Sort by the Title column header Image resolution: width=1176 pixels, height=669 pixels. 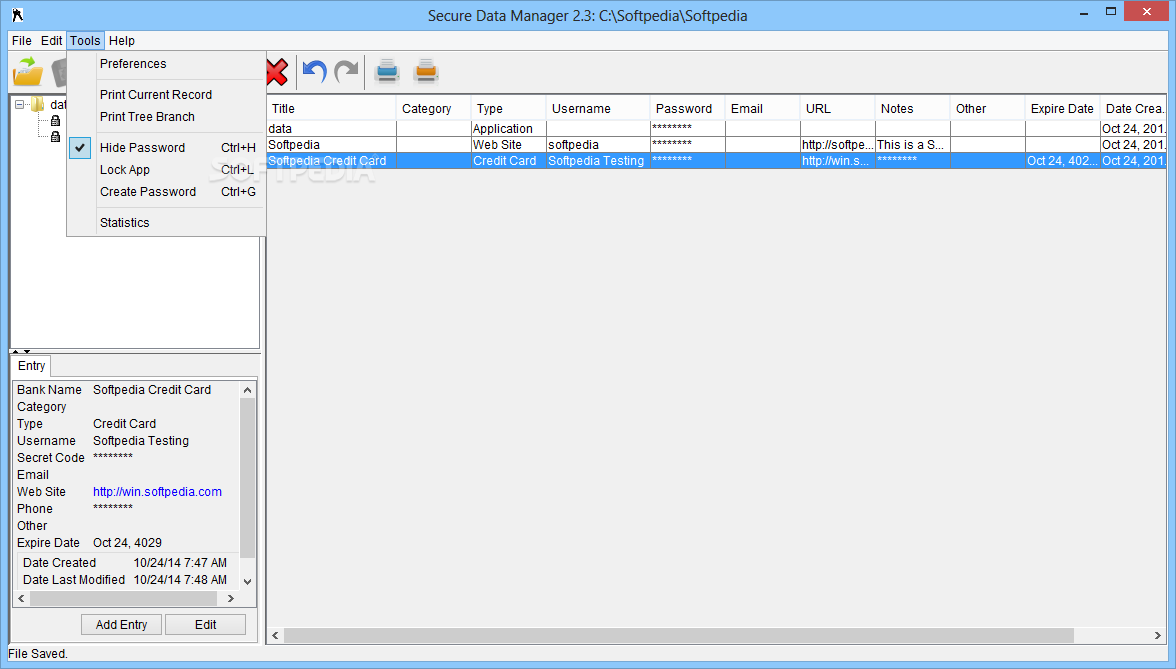332,109
